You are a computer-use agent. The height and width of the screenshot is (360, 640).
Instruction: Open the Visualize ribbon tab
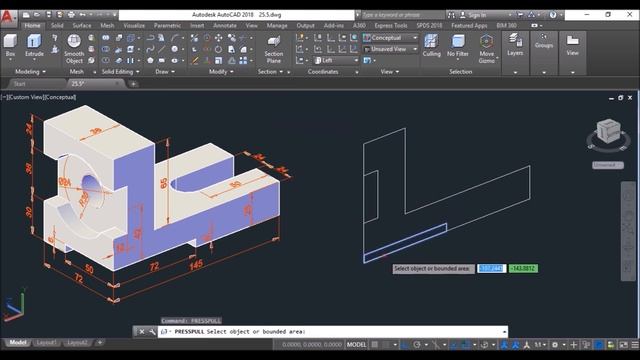pos(134,26)
